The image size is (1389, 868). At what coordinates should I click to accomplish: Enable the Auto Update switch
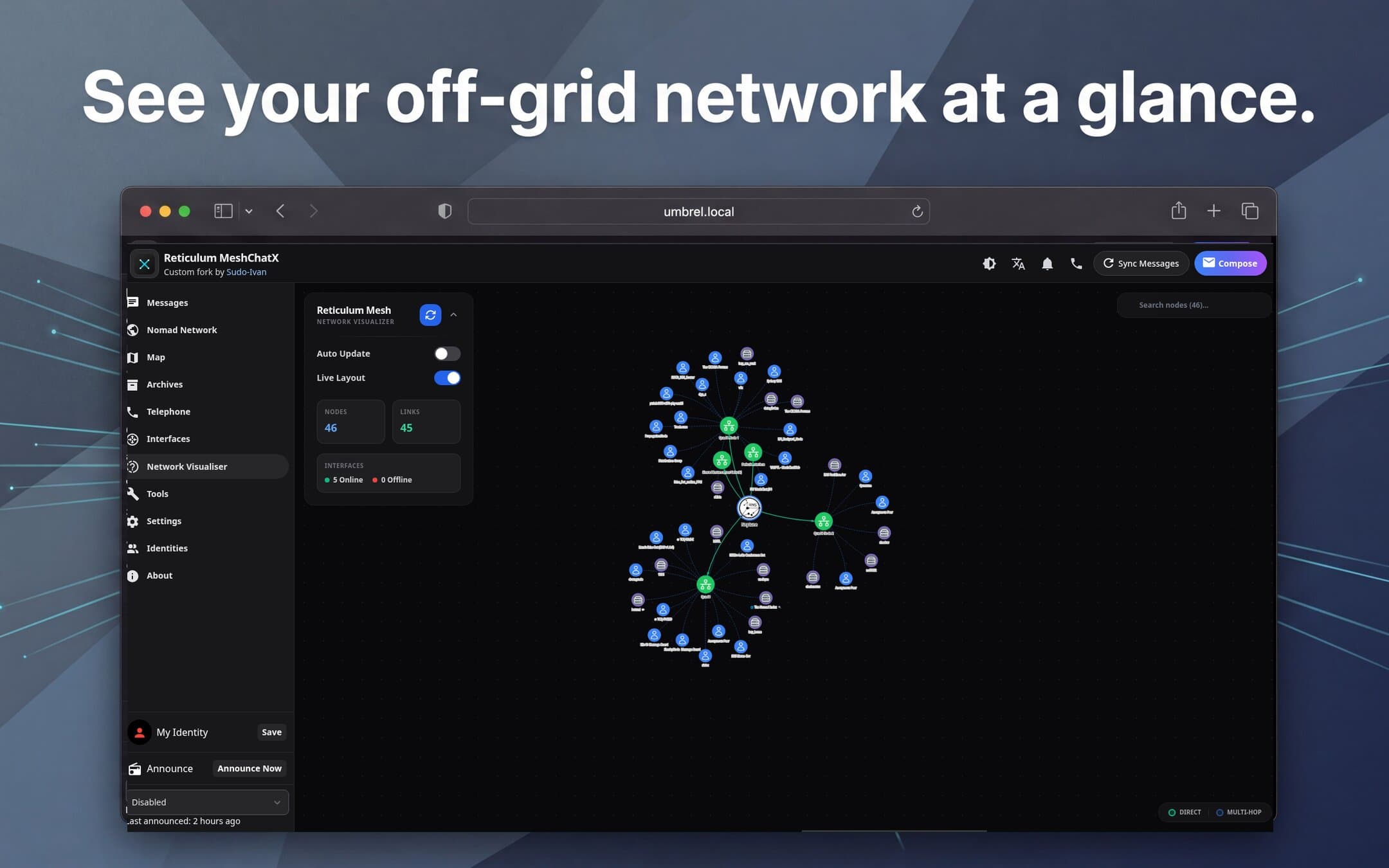coord(447,354)
